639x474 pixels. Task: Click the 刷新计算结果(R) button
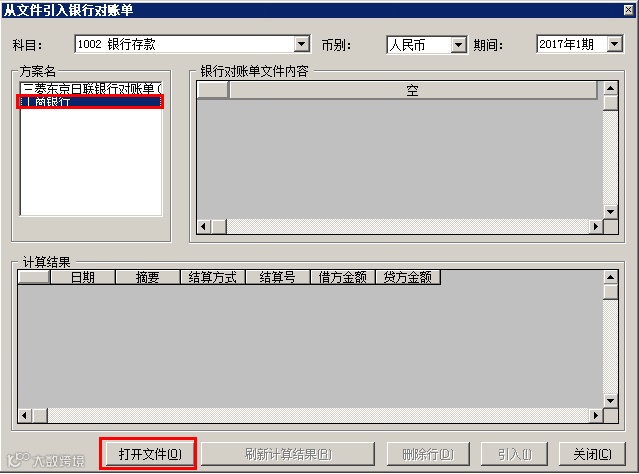tap(288, 454)
